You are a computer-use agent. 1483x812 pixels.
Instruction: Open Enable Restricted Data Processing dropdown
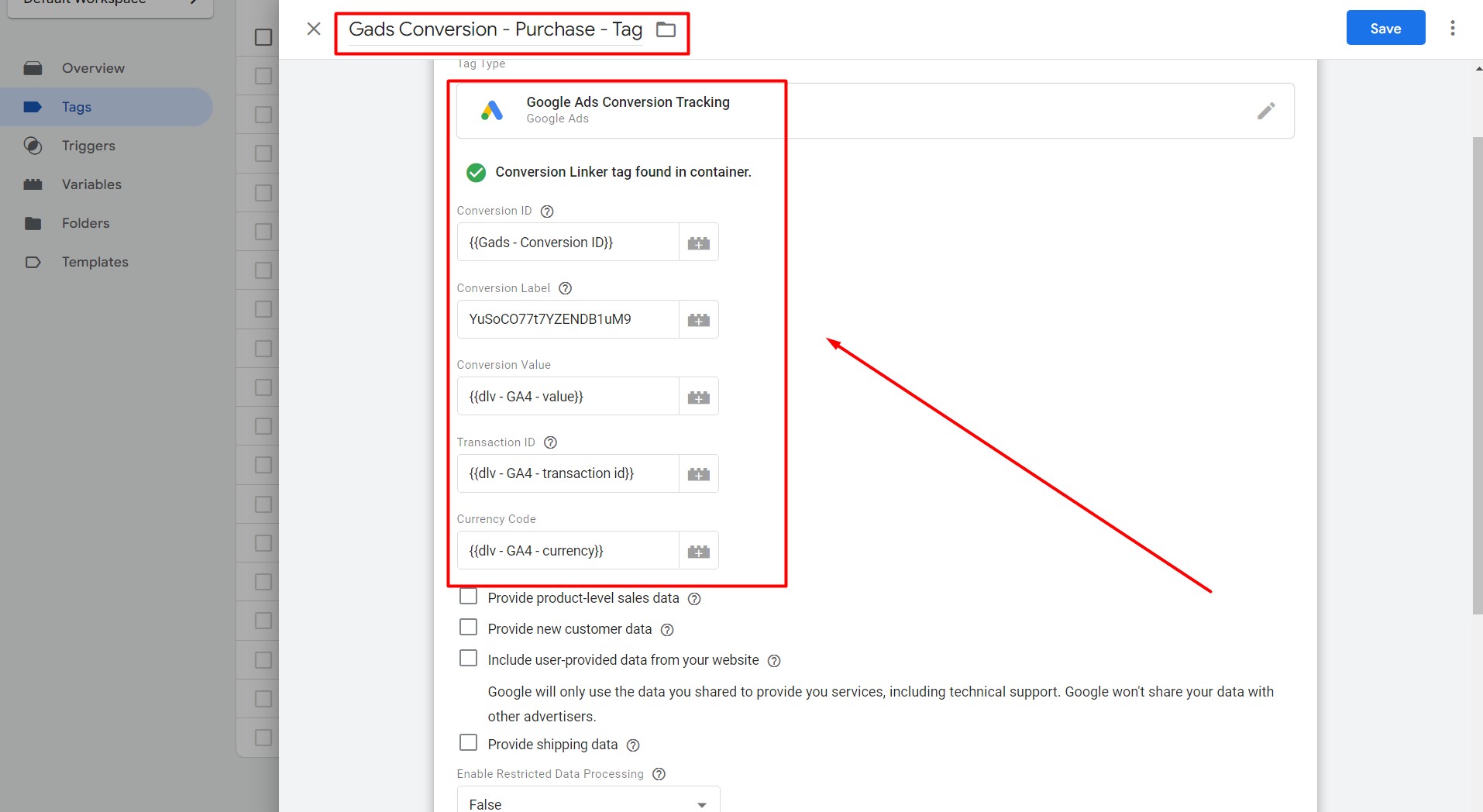pyautogui.click(x=588, y=800)
